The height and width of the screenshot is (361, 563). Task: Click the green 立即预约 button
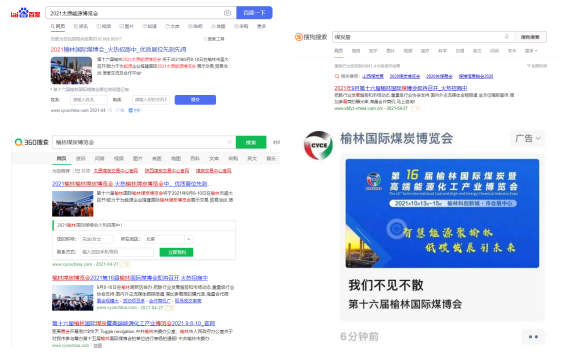176,252
